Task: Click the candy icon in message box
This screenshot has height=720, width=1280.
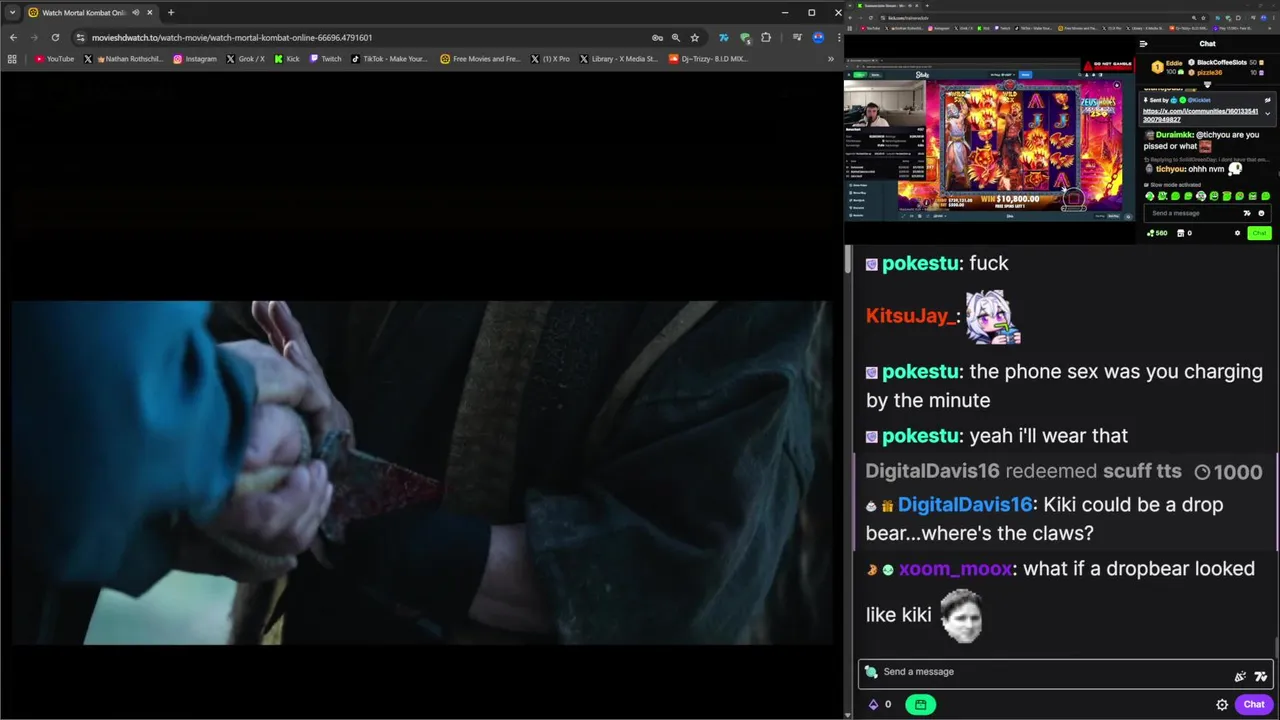Action: [871, 672]
